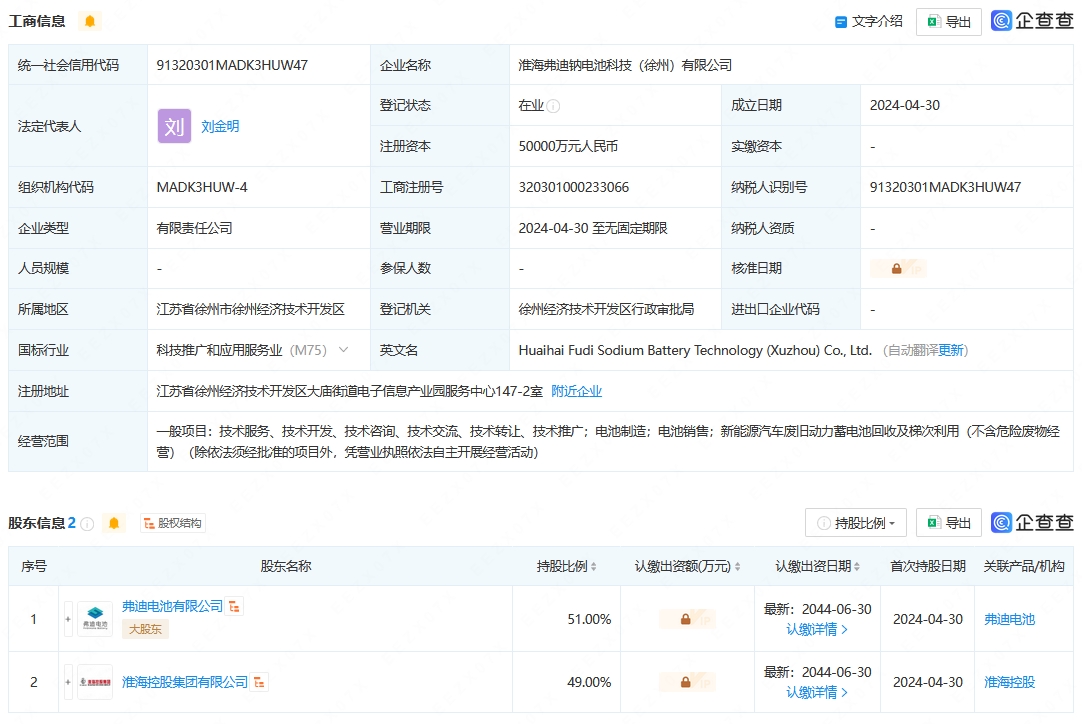
Task: Click the 文字介绍 icon link
Action: coord(869,21)
